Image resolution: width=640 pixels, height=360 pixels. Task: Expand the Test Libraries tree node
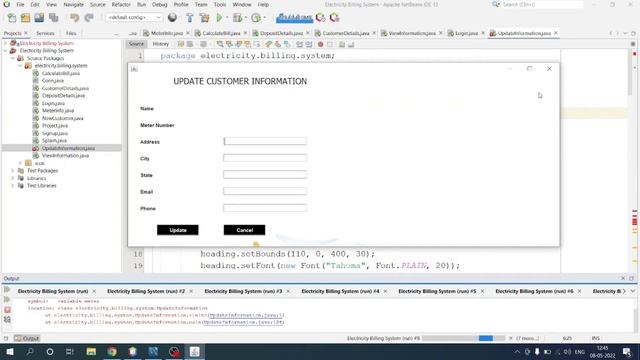[x=13, y=185]
